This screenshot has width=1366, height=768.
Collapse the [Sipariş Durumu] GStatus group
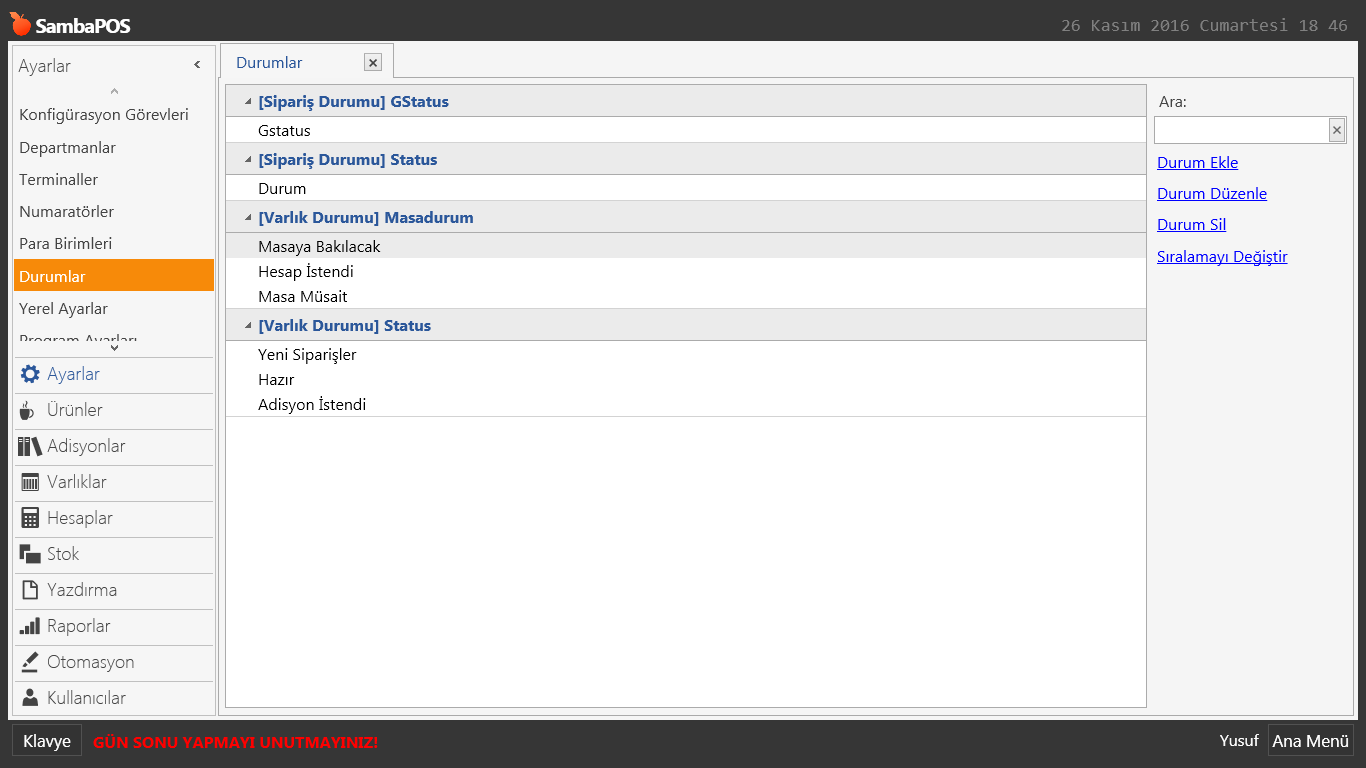[247, 102]
